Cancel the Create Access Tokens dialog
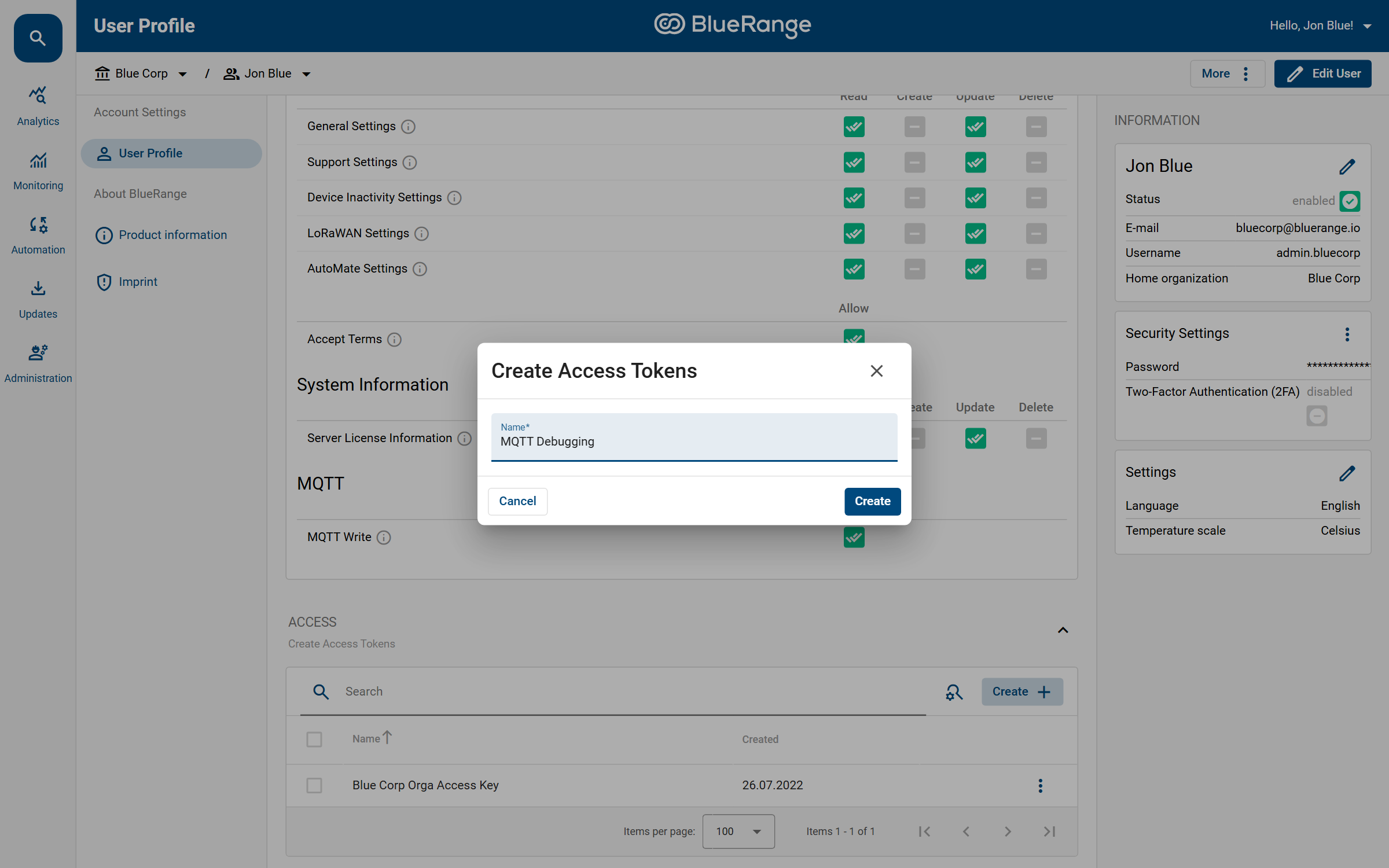This screenshot has height=868, width=1389. point(517,501)
